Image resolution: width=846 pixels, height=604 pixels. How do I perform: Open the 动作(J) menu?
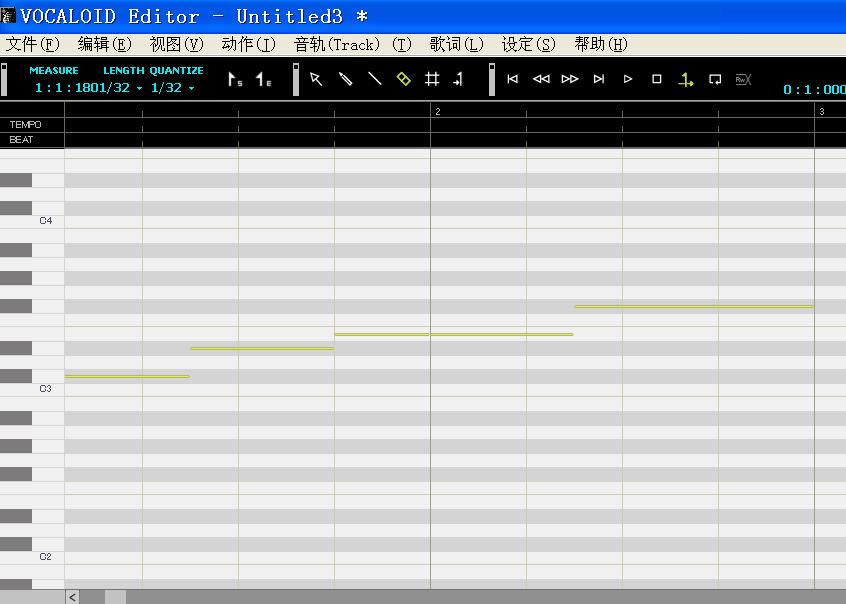[x=248, y=44]
